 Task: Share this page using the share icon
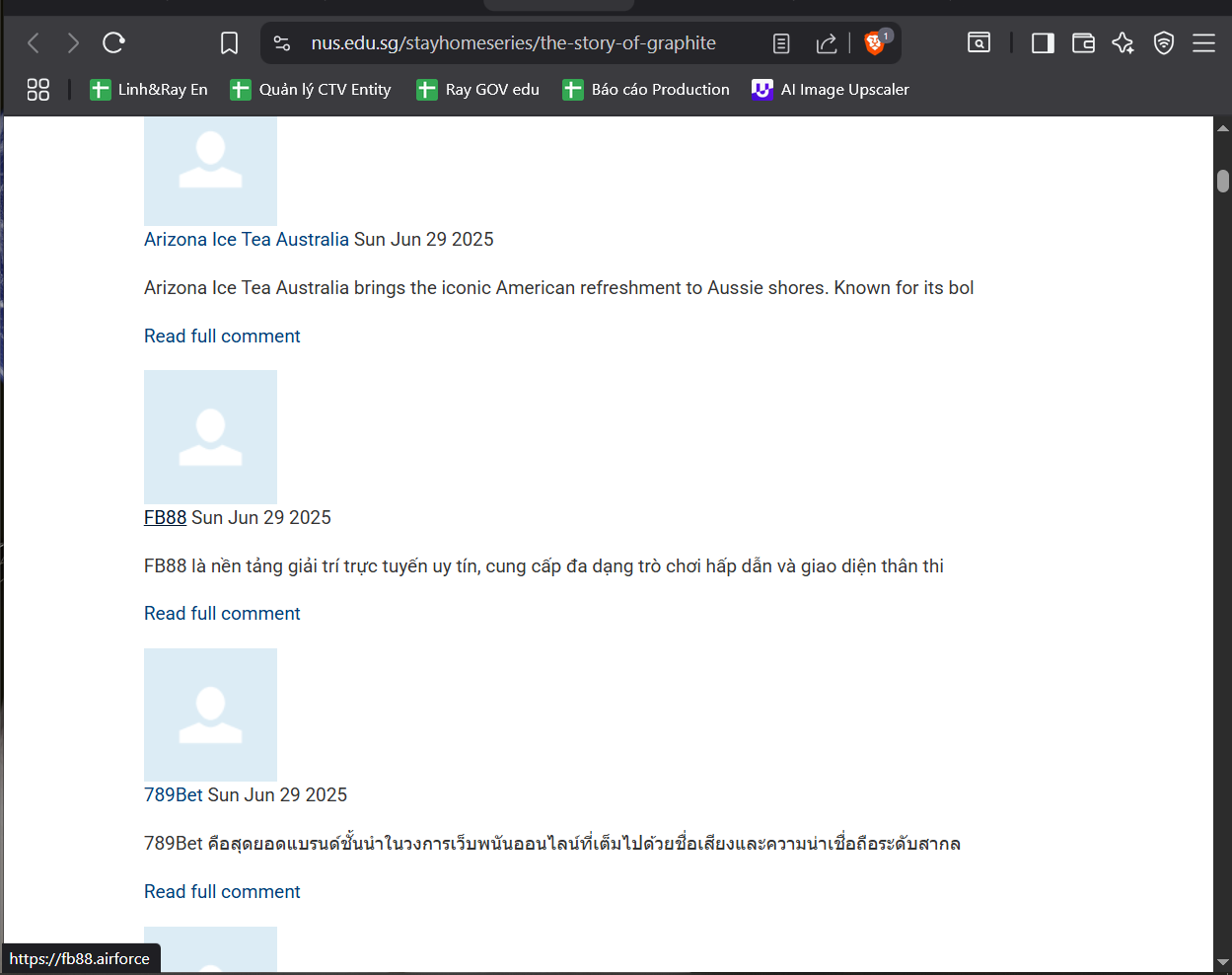(827, 43)
